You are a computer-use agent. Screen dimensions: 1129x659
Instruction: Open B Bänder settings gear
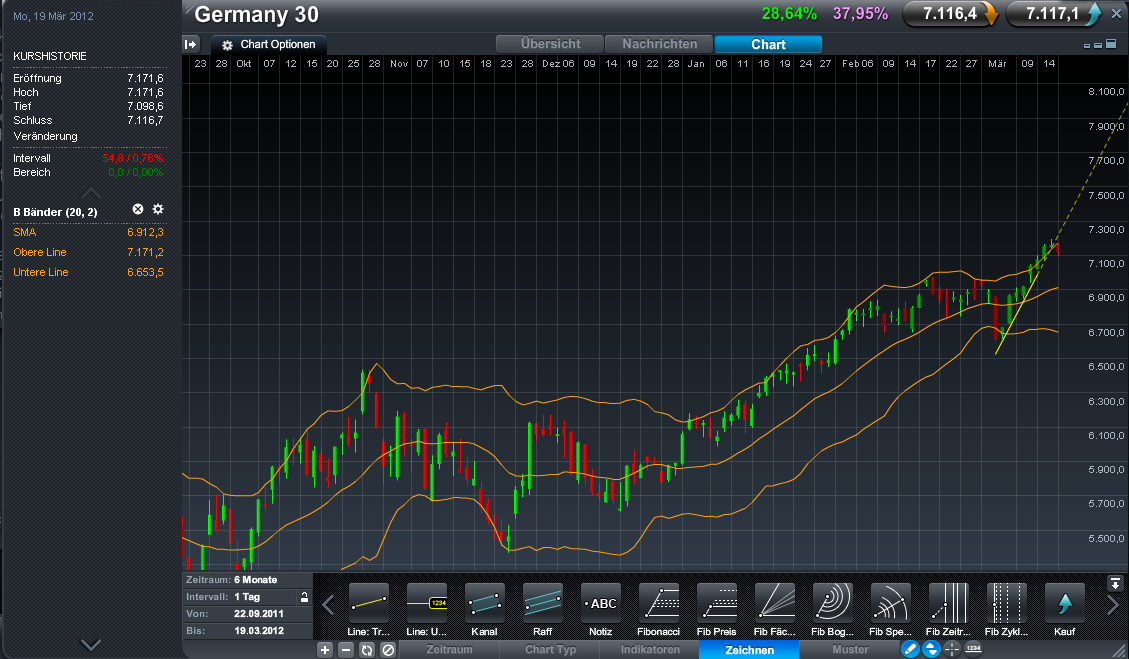pos(158,209)
